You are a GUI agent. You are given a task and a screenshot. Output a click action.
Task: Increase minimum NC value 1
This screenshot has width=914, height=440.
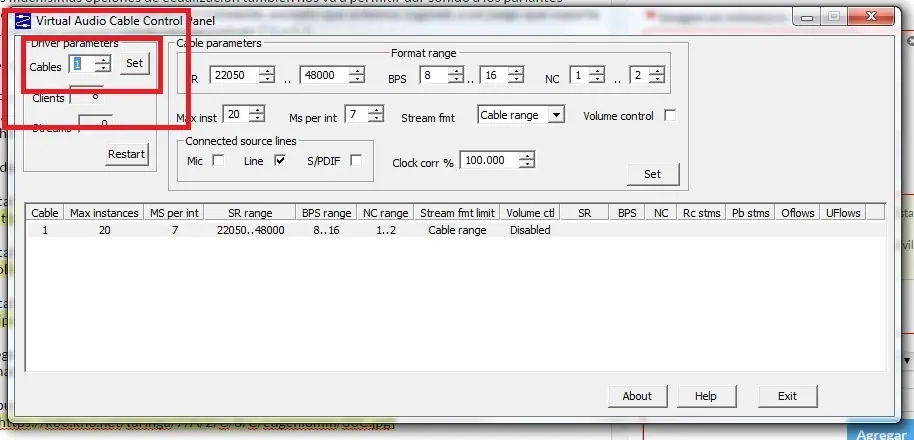[x=597, y=71]
